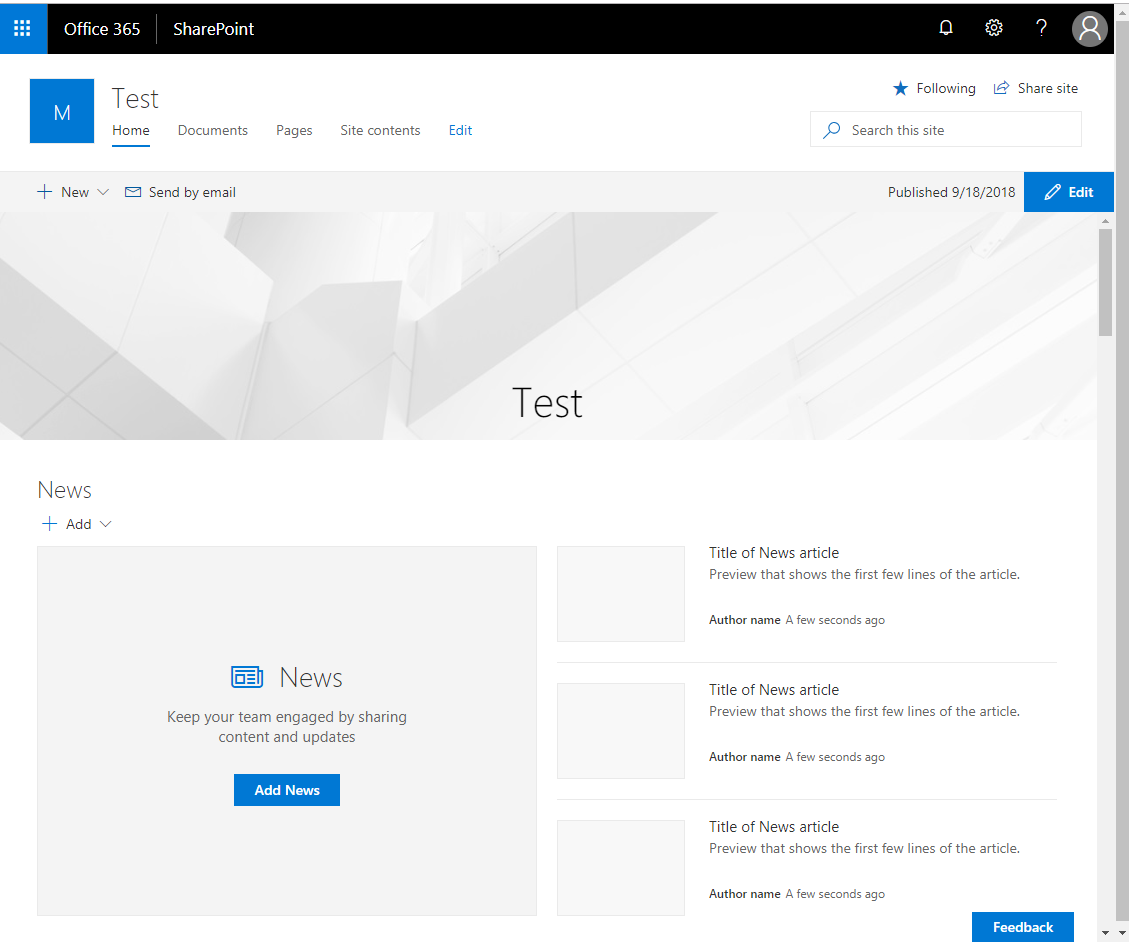Open the settings gear menu
This screenshot has width=1129, height=942.
[x=993, y=28]
